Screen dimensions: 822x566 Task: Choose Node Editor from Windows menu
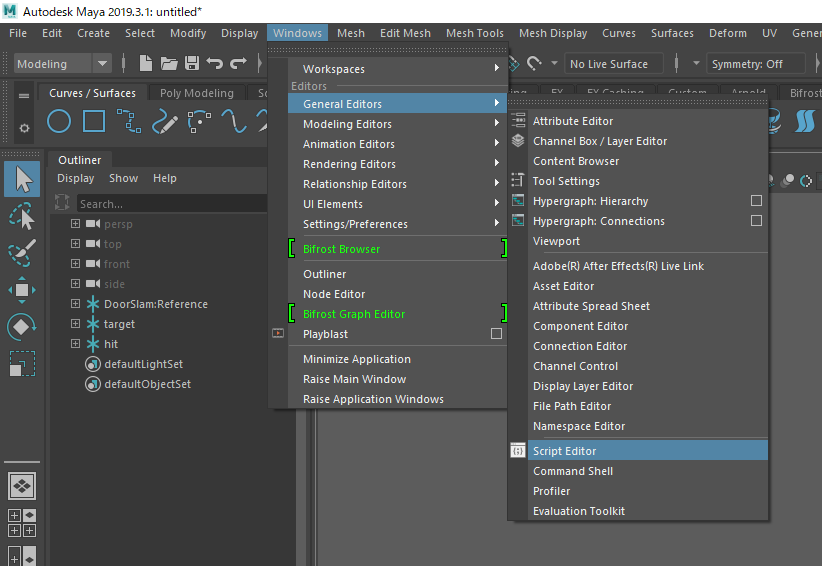coord(398,294)
